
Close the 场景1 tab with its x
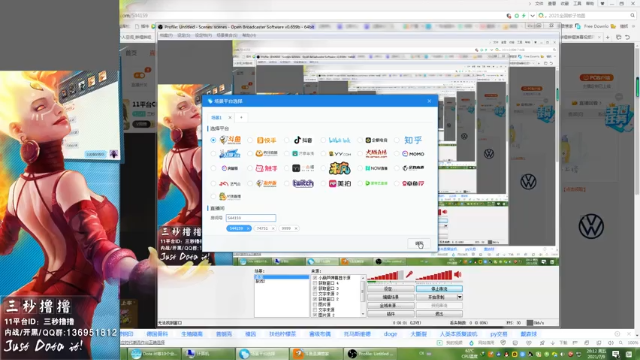[230, 118]
